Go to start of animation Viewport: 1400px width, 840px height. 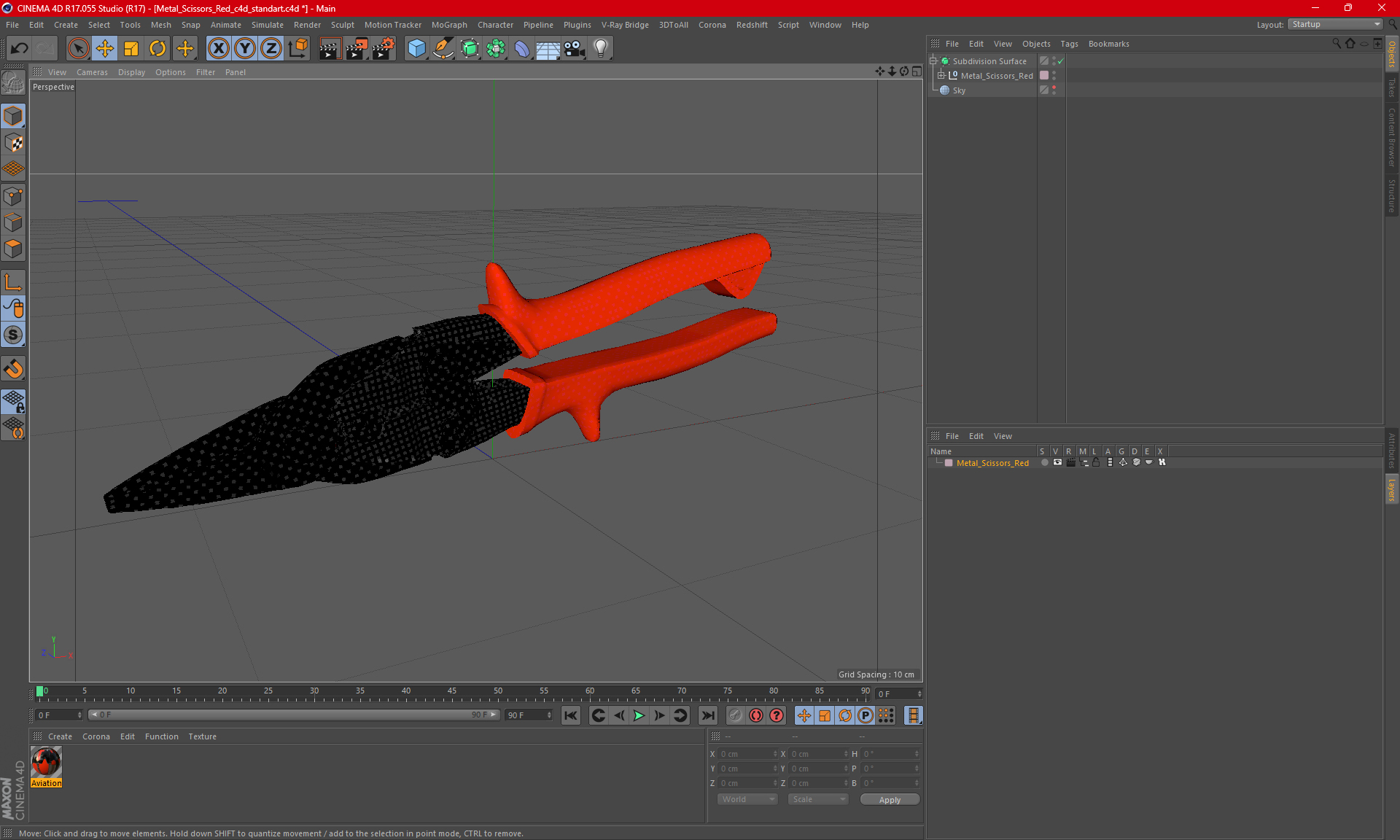570,715
